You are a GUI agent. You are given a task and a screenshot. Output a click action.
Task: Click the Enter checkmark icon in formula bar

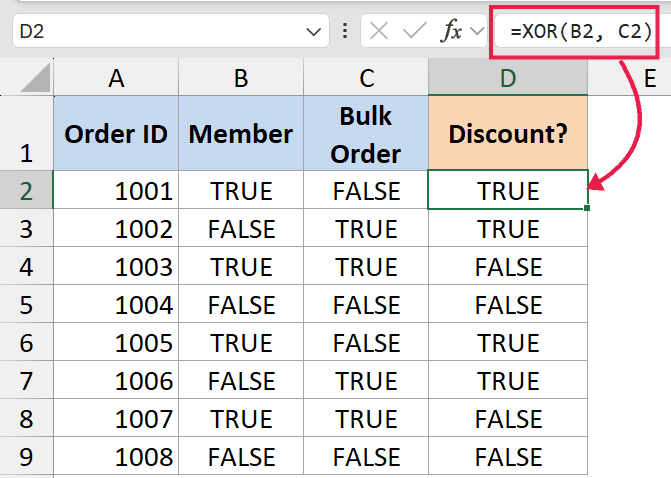pyautogui.click(x=414, y=31)
